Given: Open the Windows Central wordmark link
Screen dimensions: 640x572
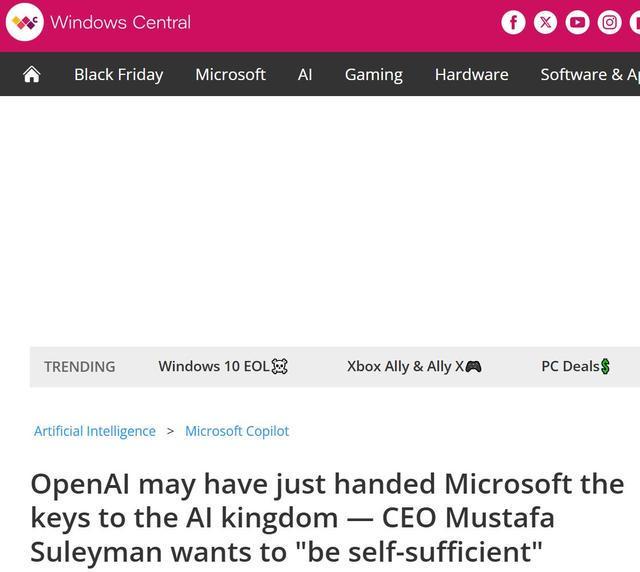Looking at the screenshot, I should coord(120,22).
